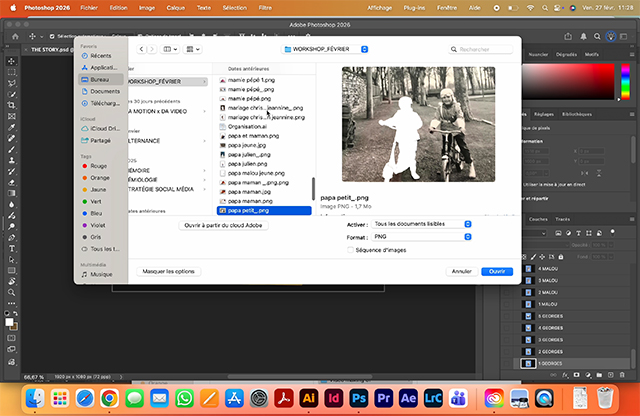
Task: Select the Eraser tool
Action: pyautogui.click(x=11, y=182)
